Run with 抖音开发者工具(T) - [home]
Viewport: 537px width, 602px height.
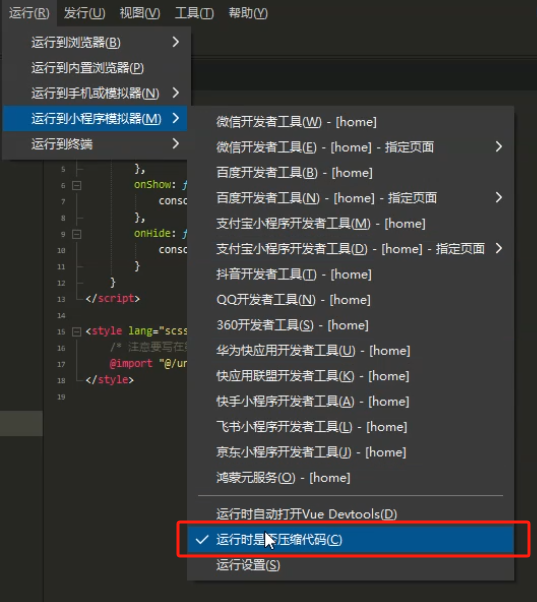[x=350, y=274]
